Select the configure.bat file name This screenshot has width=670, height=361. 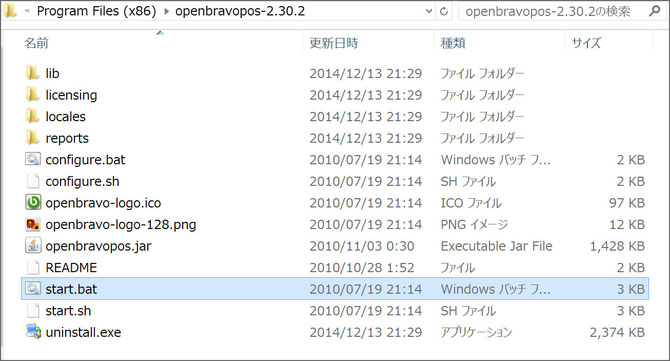(85, 160)
